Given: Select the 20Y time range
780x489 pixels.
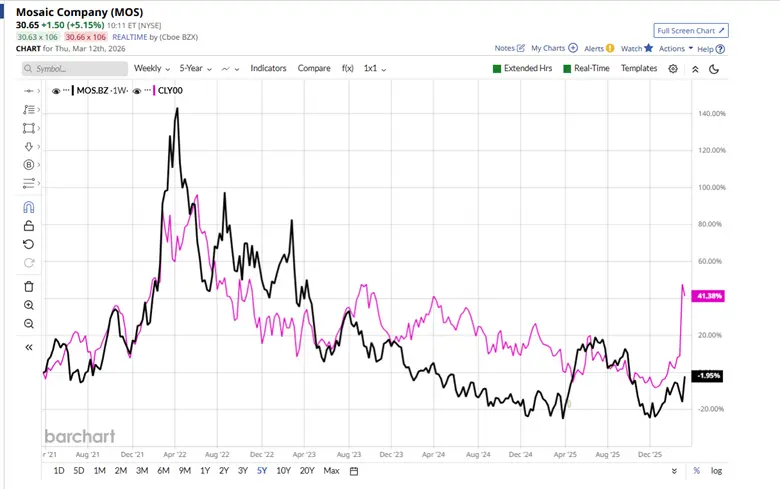Looking at the screenshot, I should 307,471.
